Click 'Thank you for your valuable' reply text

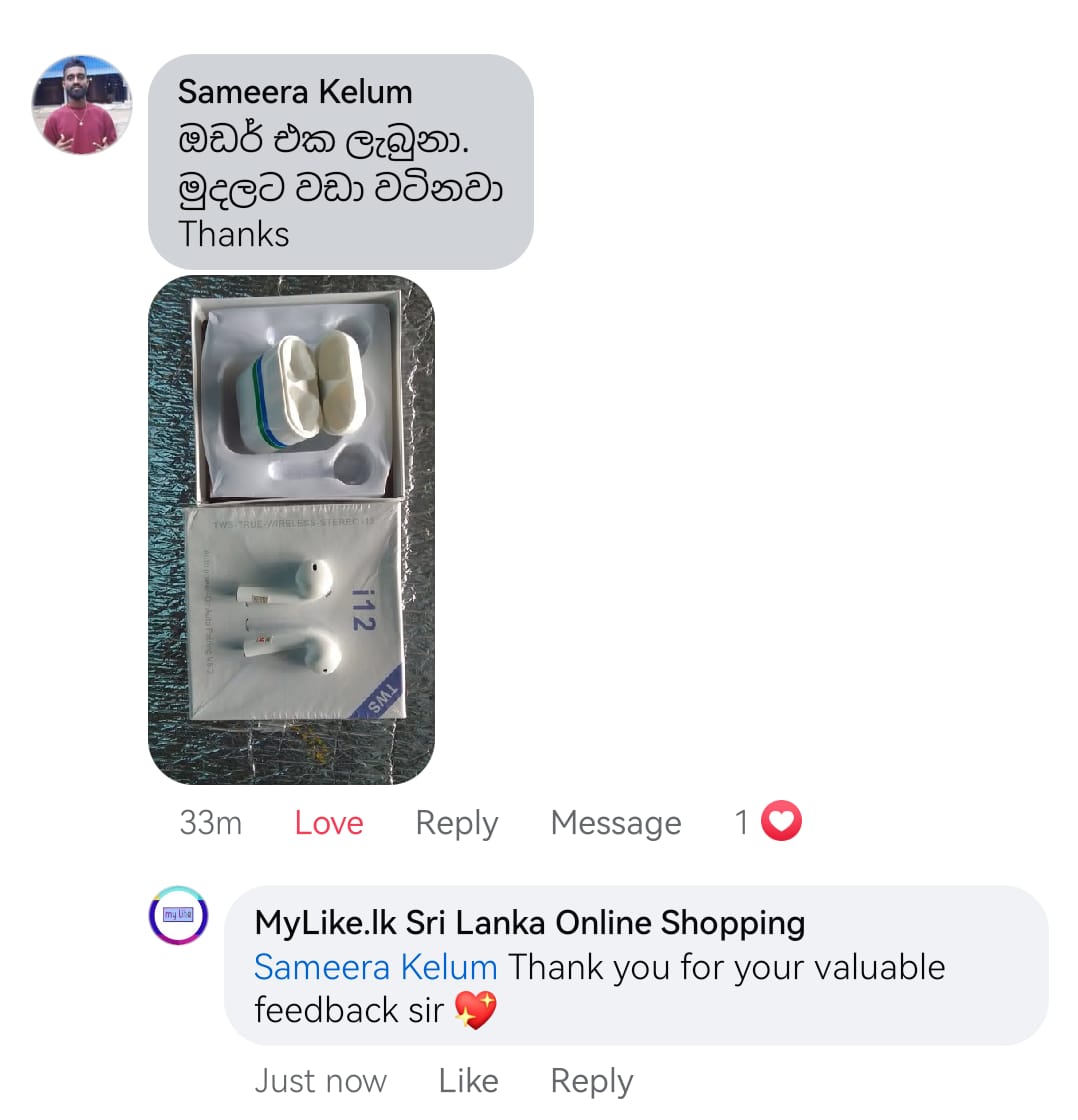pyautogui.click(x=727, y=968)
